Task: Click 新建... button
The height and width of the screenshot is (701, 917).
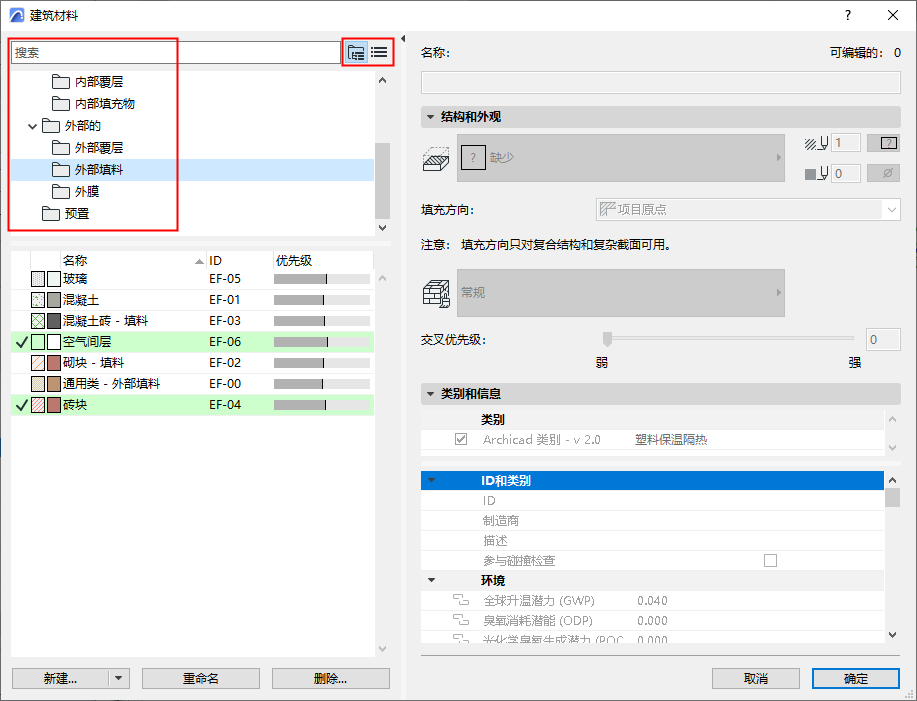Action: tap(60, 678)
